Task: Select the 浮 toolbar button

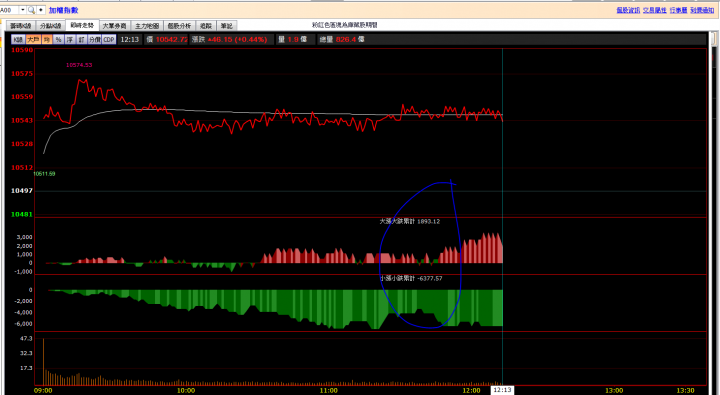Action: 70,40
